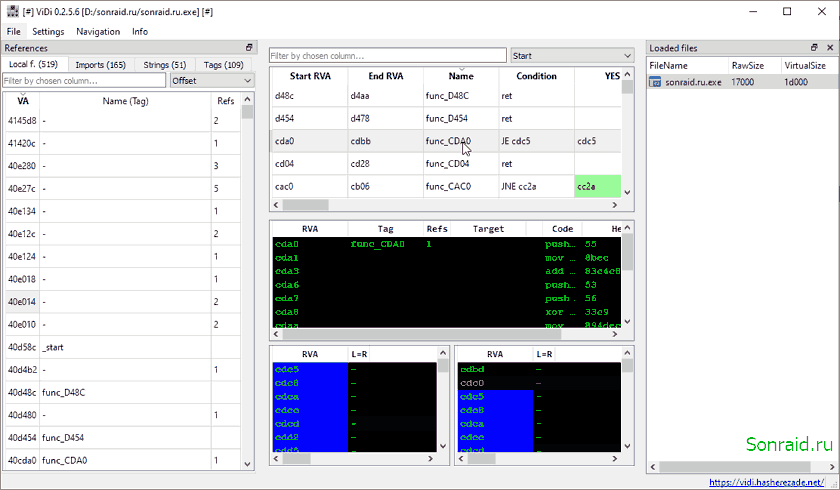Click the sonraid.ru.exe file icon
Viewport: 840px width, 490px height.
(655, 82)
